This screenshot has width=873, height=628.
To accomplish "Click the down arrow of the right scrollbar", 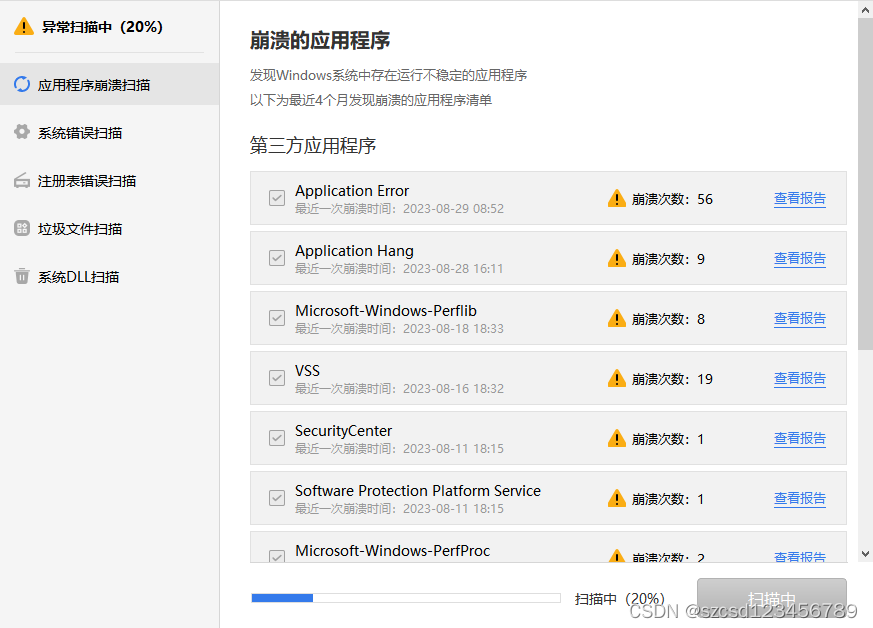I will click(864, 552).
